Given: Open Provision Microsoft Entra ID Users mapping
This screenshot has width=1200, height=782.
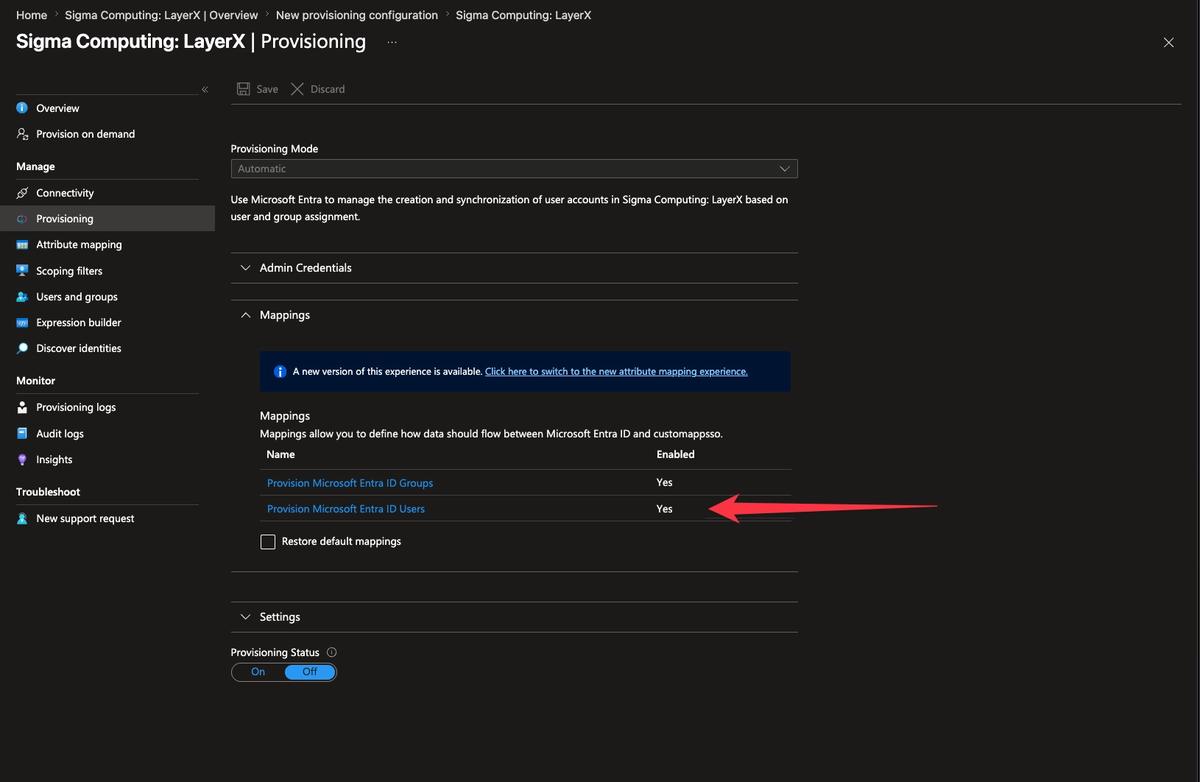Looking at the screenshot, I should tap(346, 509).
